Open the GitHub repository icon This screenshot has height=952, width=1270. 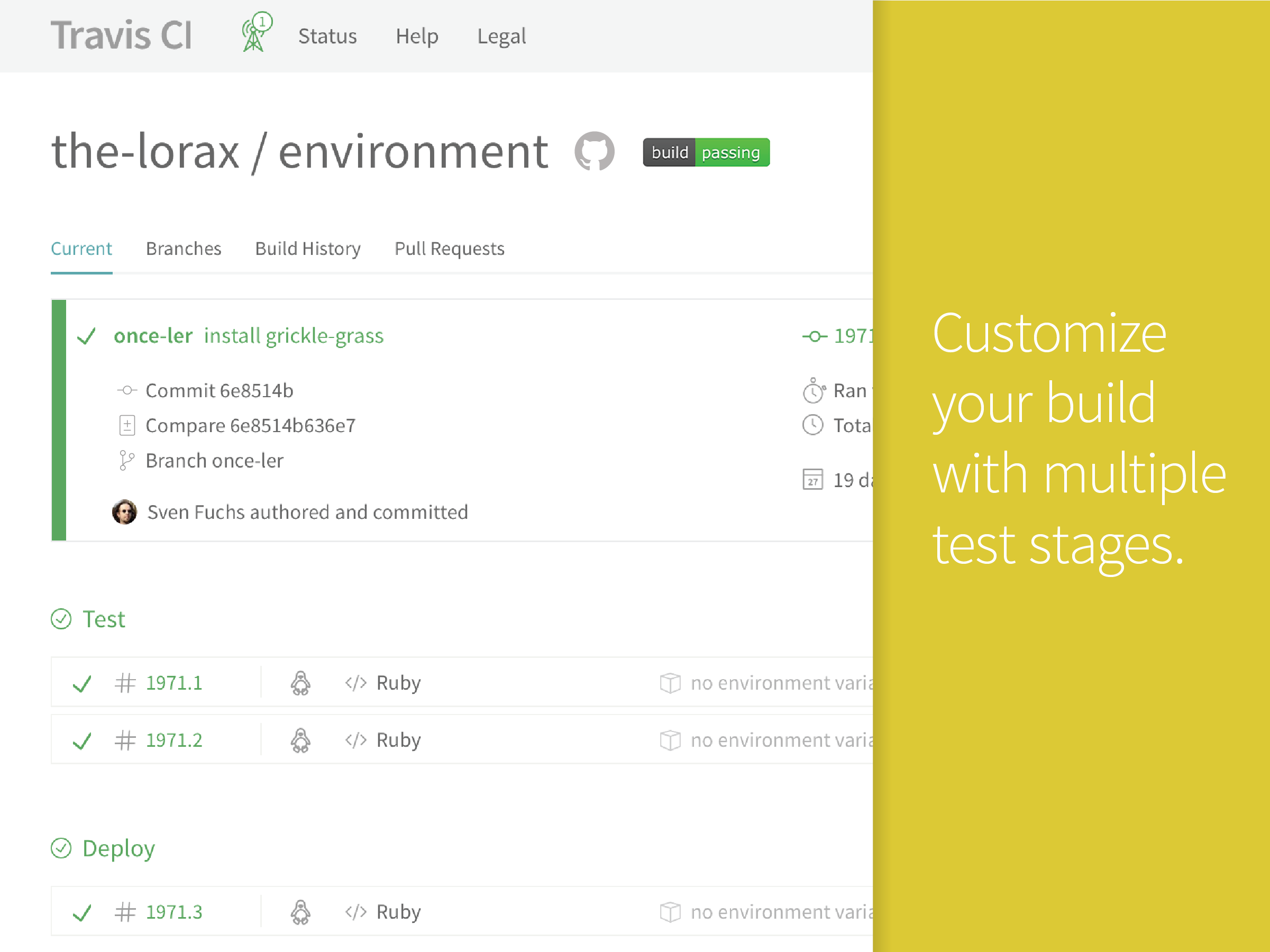click(594, 152)
